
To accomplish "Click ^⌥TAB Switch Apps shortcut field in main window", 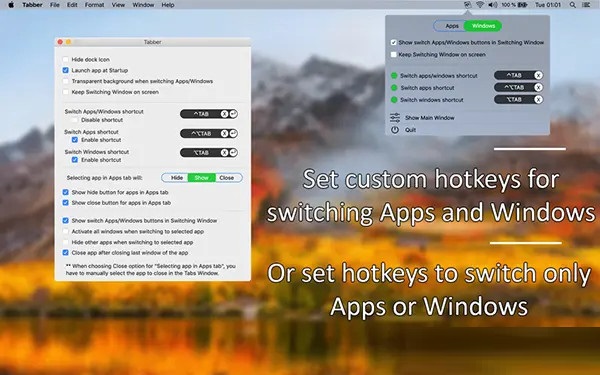I will 209,134.
